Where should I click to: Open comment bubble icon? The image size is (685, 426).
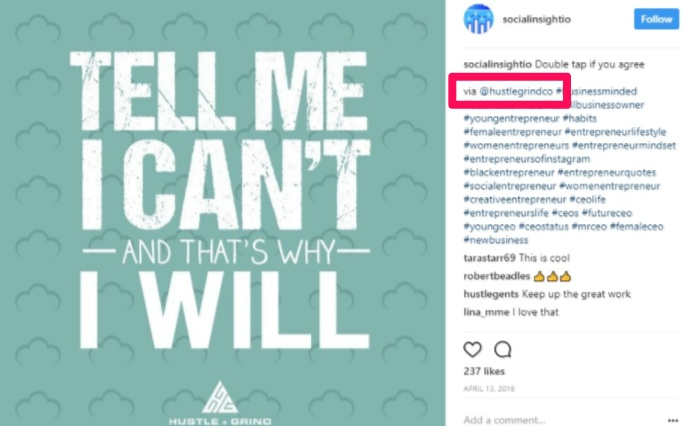503,350
